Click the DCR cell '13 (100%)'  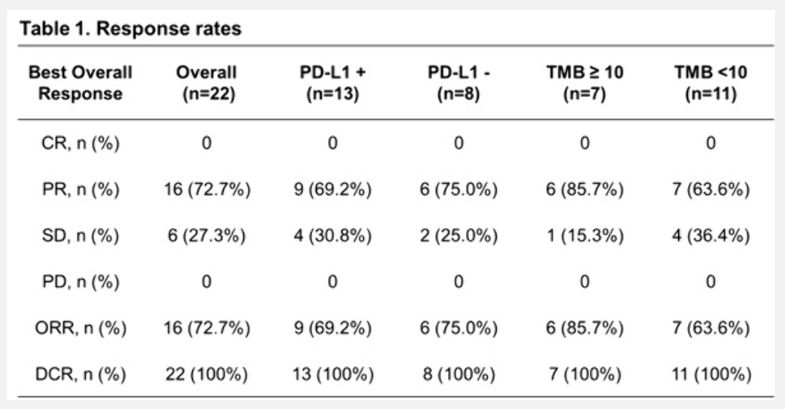(x=332, y=376)
